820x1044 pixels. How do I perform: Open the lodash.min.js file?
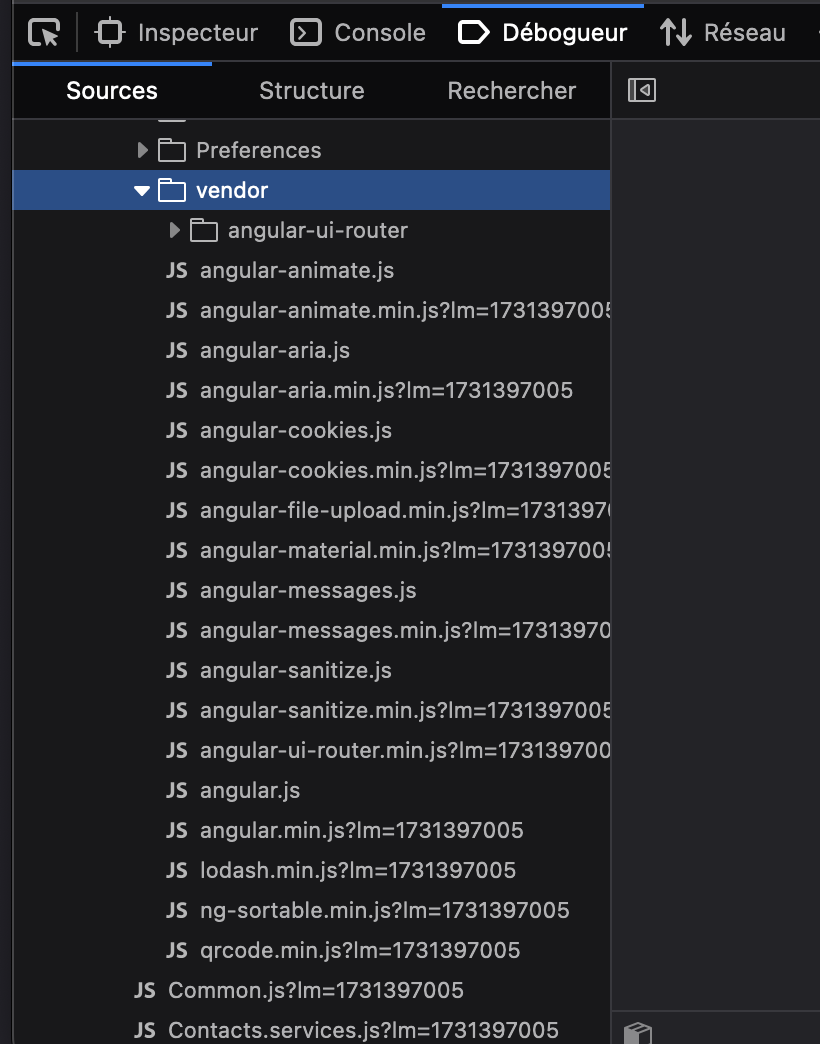pyautogui.click(x=357, y=871)
